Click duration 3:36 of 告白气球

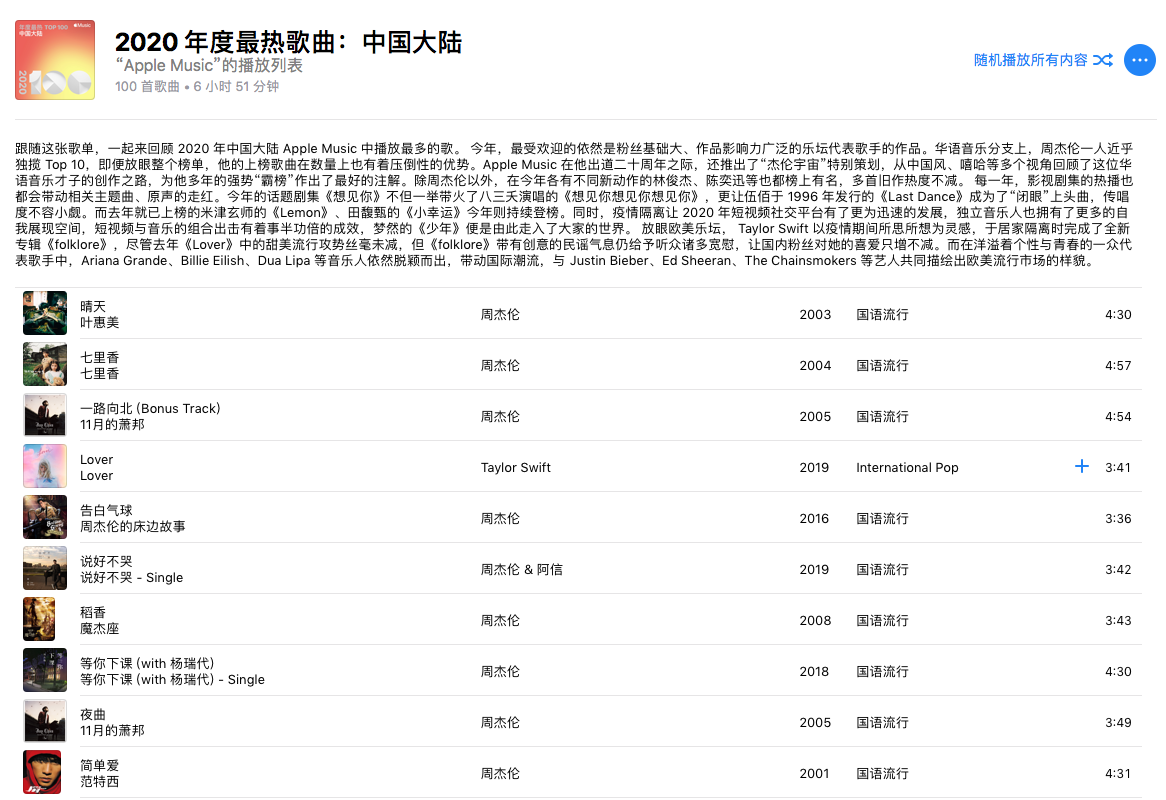[1118, 518]
